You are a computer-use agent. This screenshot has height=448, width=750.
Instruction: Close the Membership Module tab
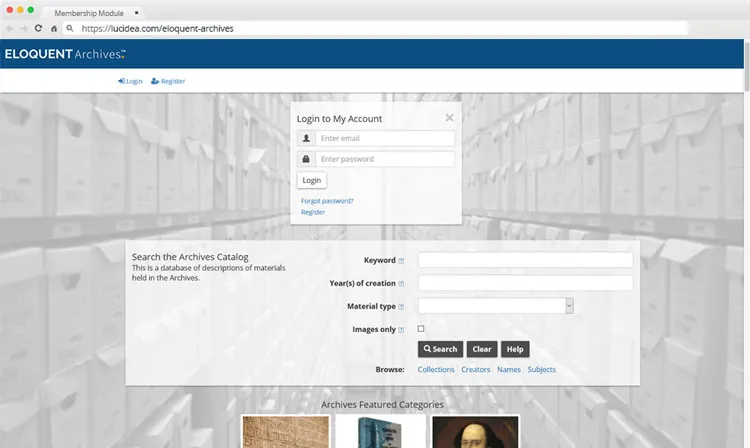point(136,13)
